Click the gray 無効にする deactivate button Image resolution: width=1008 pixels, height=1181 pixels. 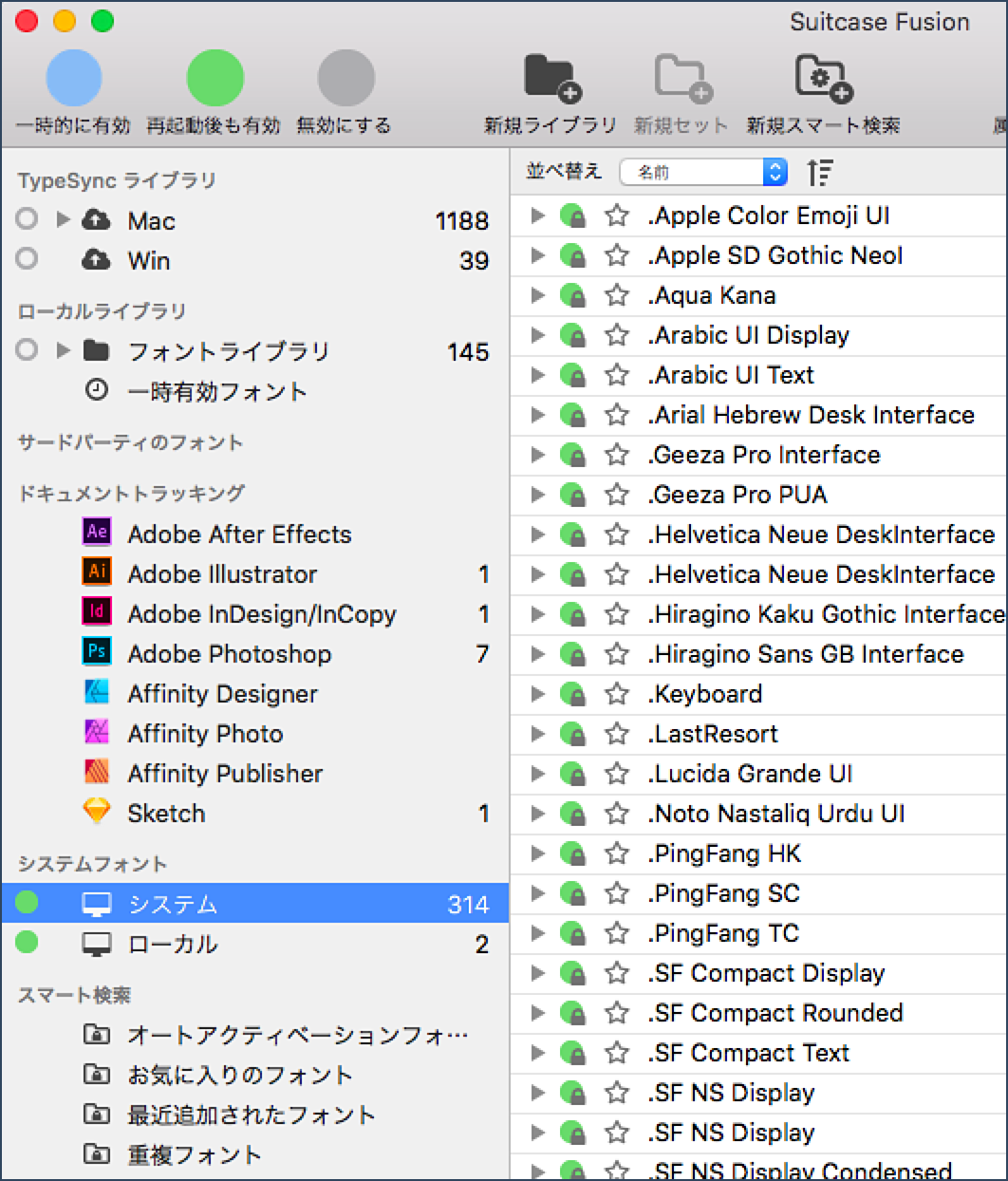tap(346, 78)
